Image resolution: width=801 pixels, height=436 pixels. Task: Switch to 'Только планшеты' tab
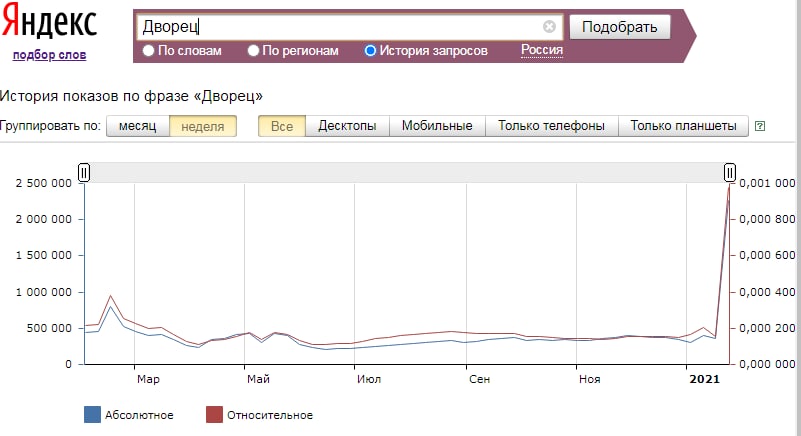pyautogui.click(x=684, y=126)
